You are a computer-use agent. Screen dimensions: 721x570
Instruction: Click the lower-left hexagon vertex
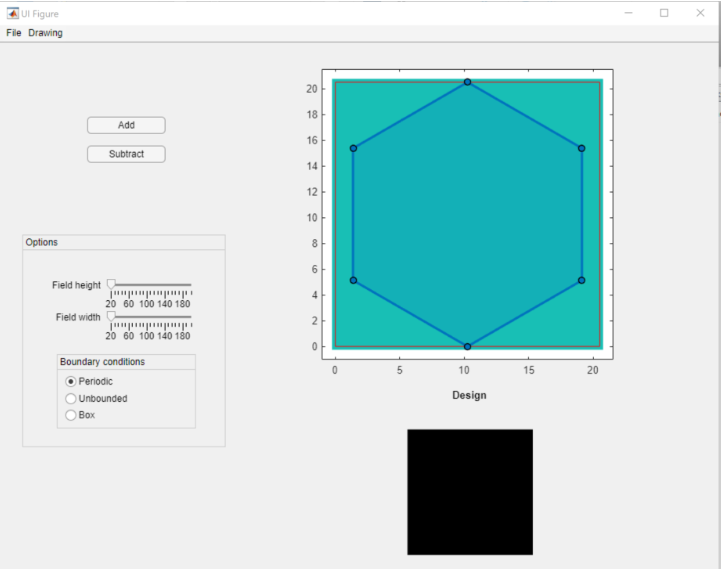tap(353, 280)
